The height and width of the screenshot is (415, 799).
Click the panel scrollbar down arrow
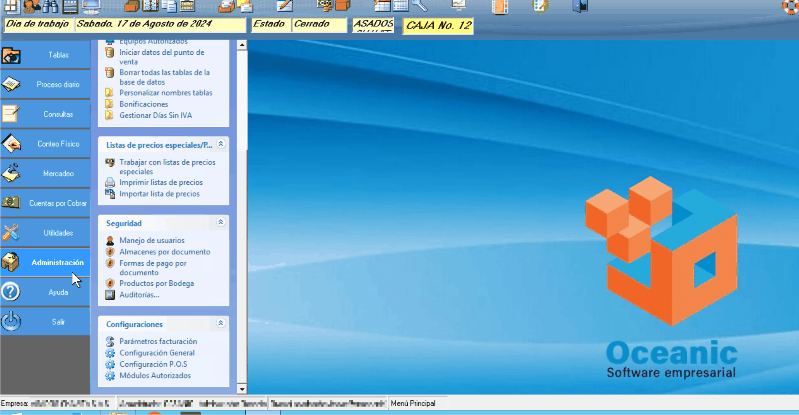click(240, 387)
